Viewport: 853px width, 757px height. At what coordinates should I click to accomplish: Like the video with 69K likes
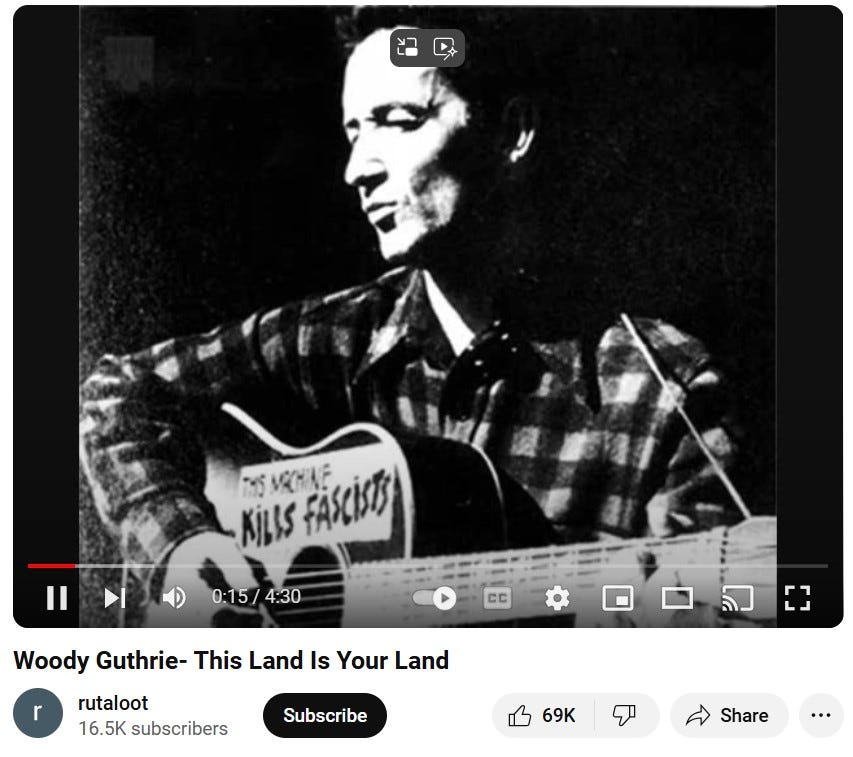coord(542,715)
